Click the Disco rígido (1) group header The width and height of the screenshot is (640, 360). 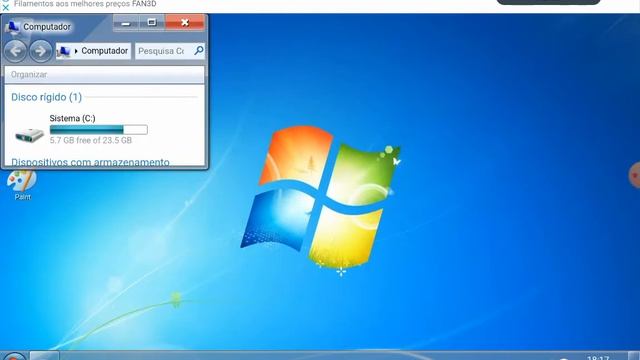click(x=47, y=97)
